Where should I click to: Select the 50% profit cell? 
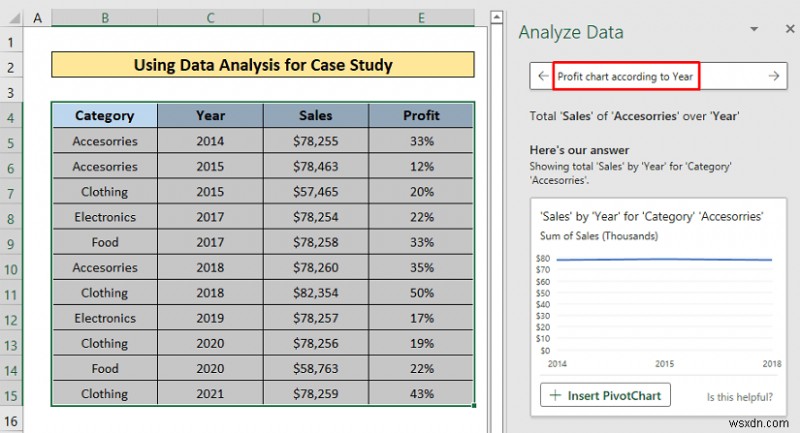coord(421,293)
